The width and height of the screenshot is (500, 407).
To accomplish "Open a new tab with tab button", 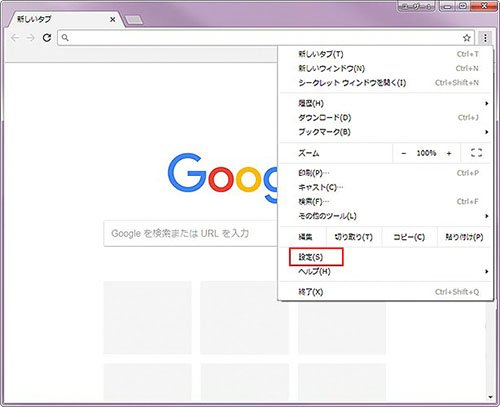I will tap(134, 20).
